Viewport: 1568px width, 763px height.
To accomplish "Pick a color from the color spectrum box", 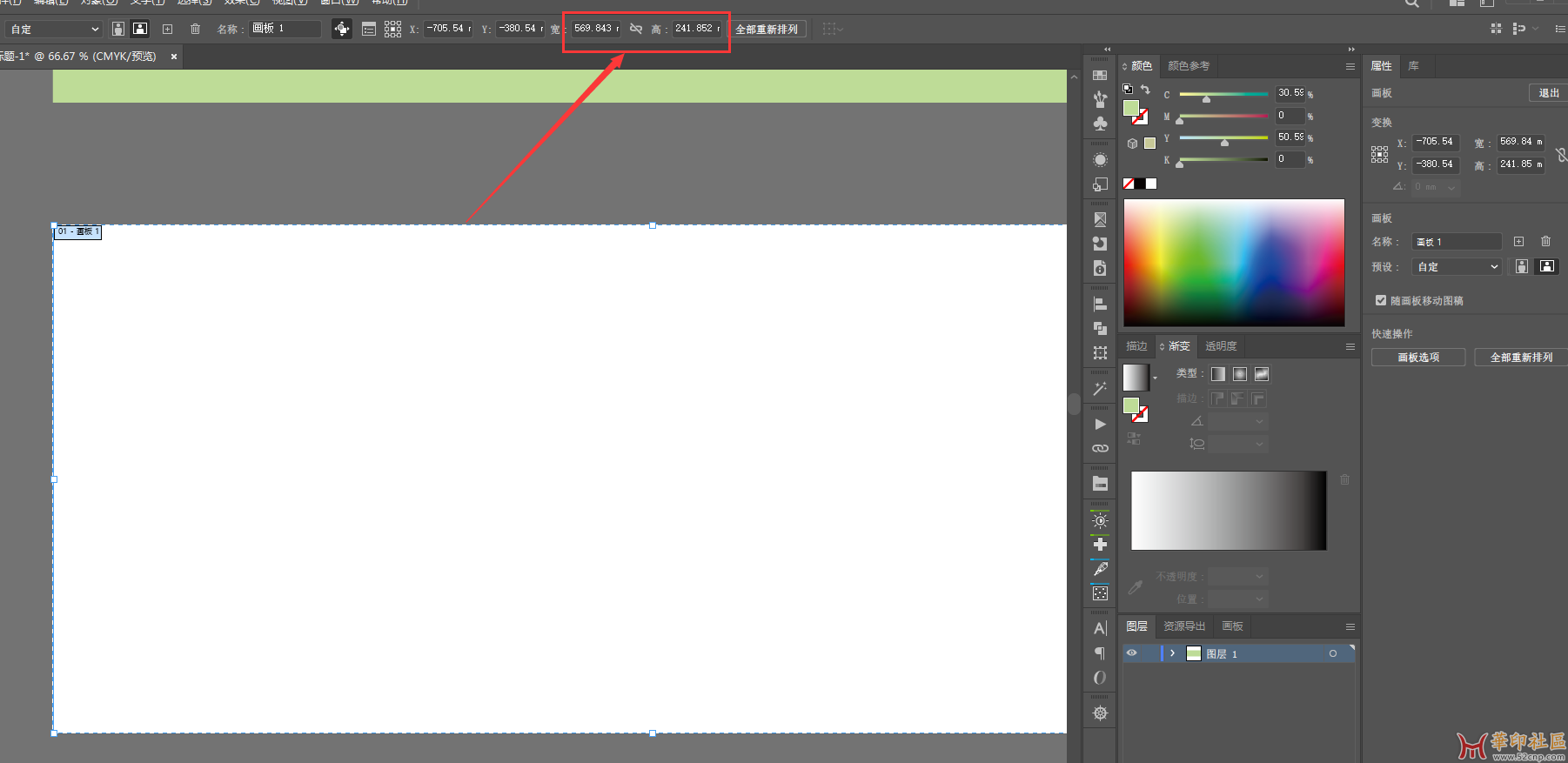I will [x=1234, y=263].
